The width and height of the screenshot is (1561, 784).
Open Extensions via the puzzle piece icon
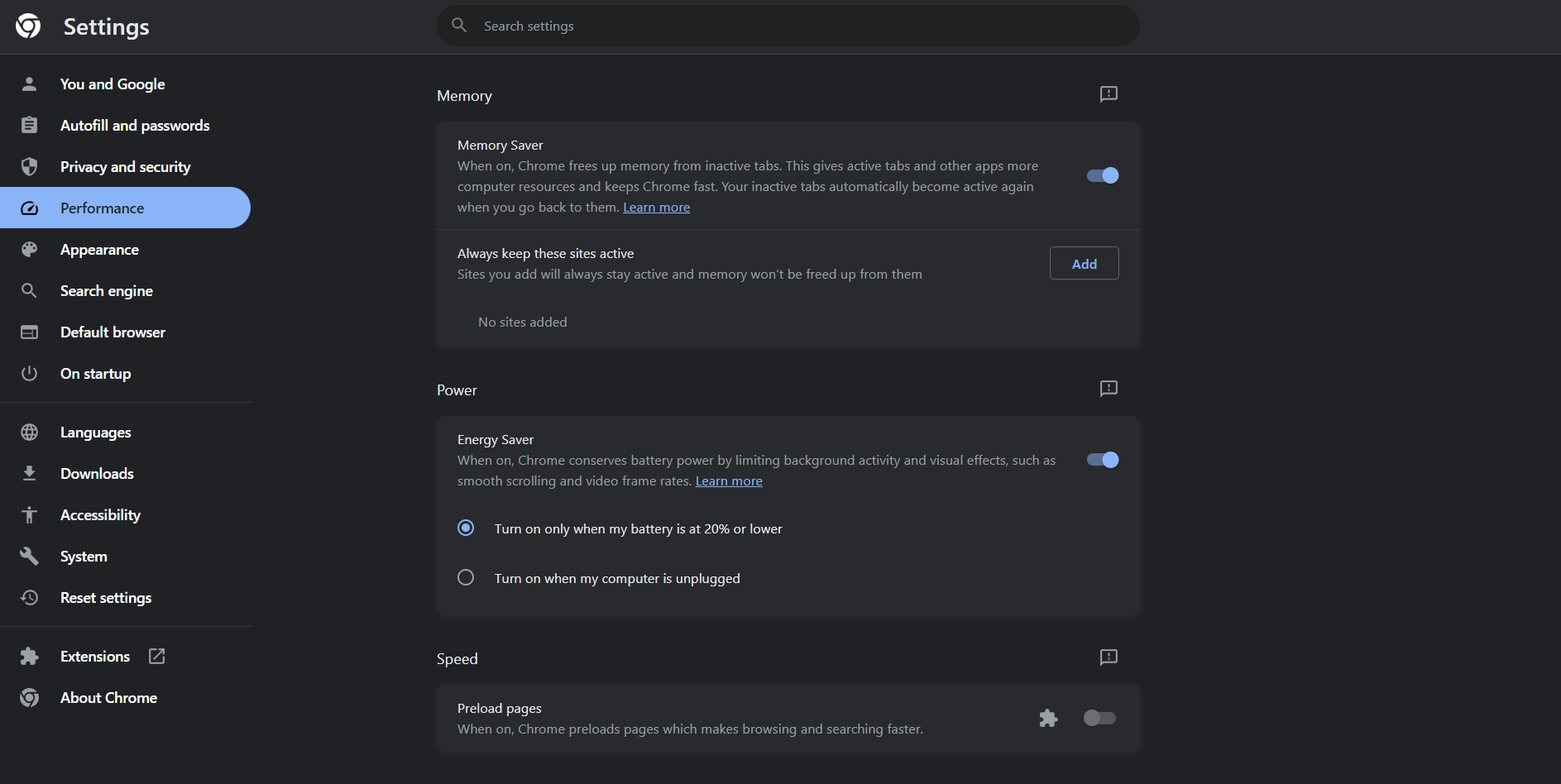[30, 656]
